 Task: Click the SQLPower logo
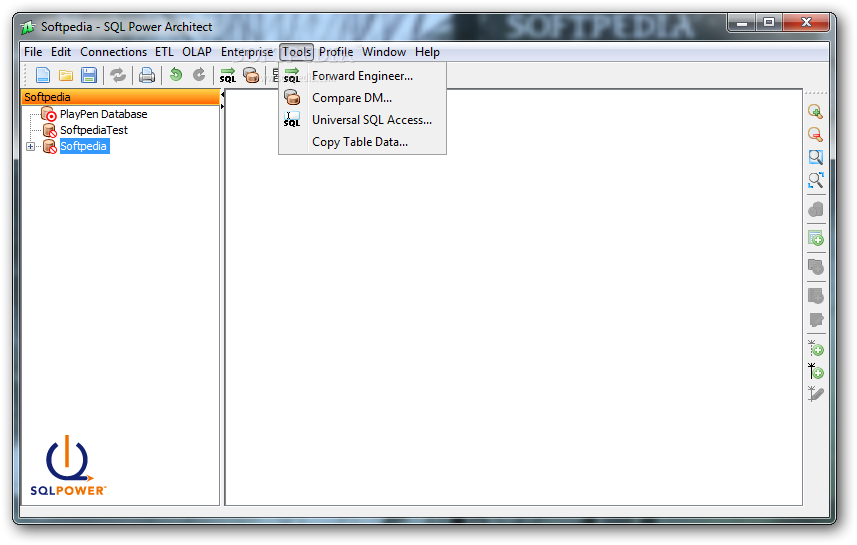68,465
